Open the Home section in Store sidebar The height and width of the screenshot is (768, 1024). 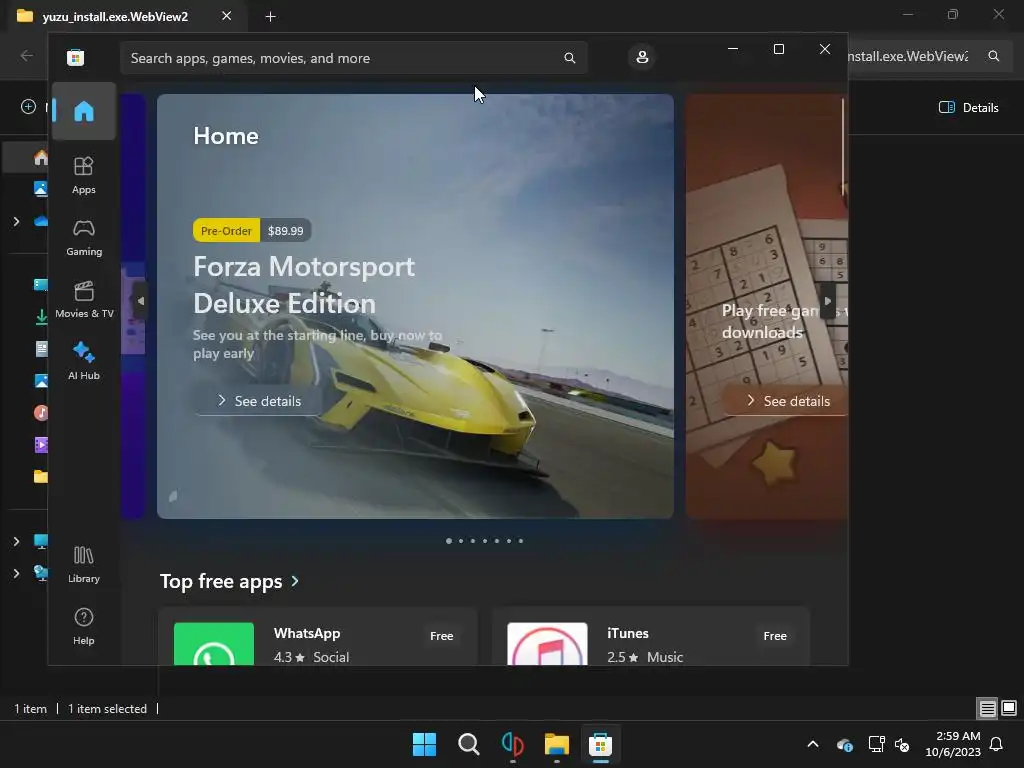click(x=84, y=111)
